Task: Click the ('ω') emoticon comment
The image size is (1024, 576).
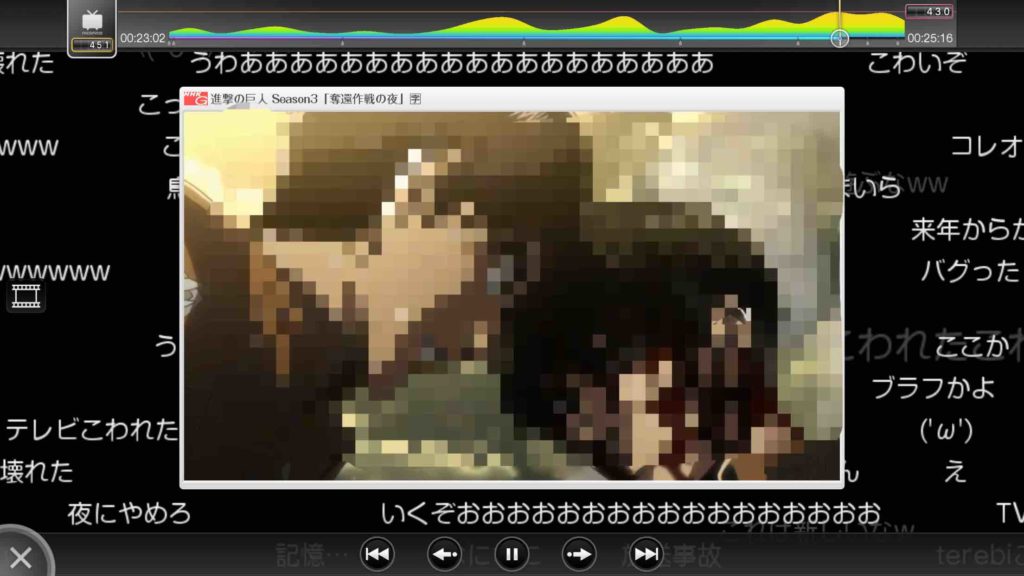Action: 946,430
